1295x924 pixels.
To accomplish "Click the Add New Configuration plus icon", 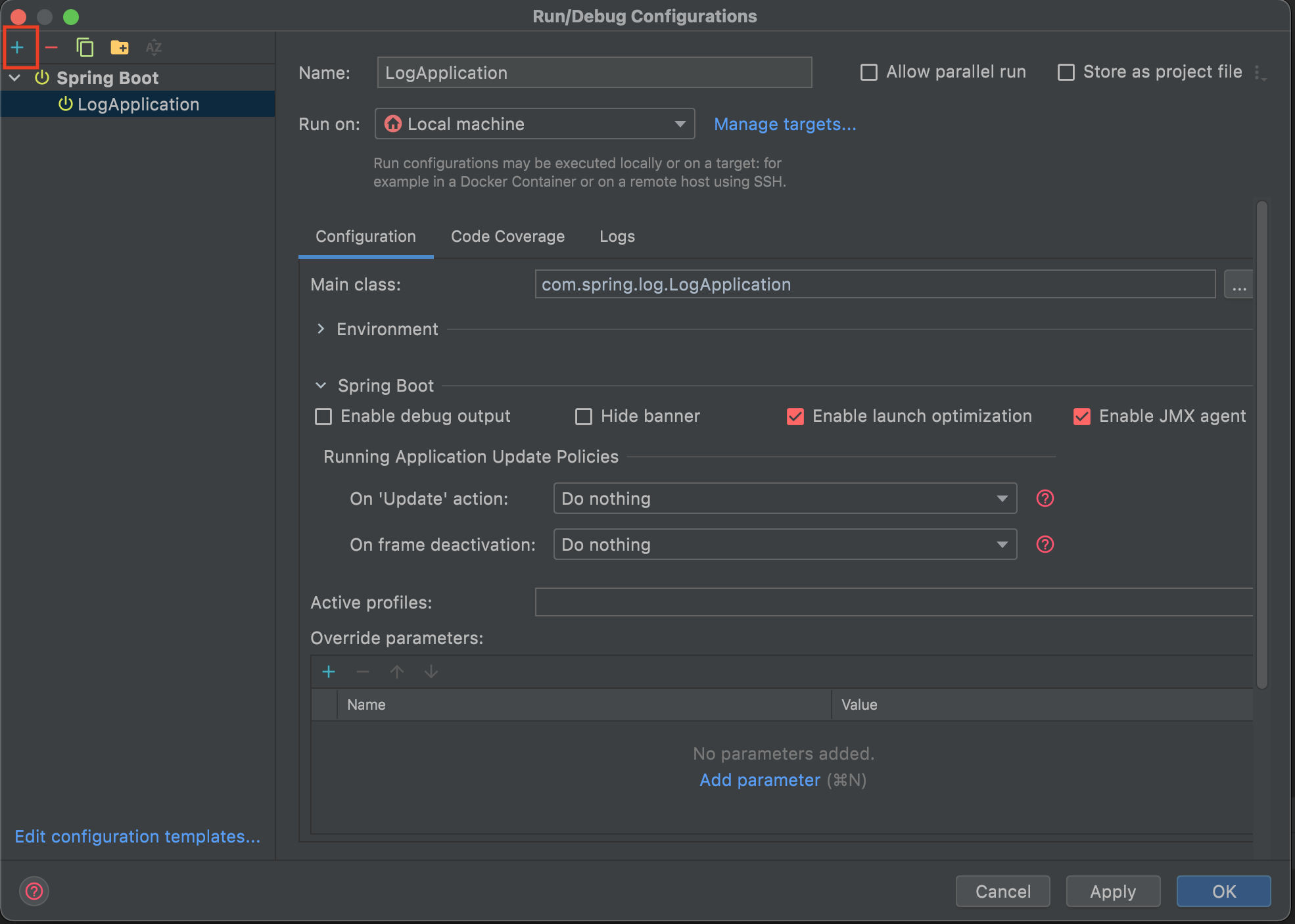I will 18,47.
